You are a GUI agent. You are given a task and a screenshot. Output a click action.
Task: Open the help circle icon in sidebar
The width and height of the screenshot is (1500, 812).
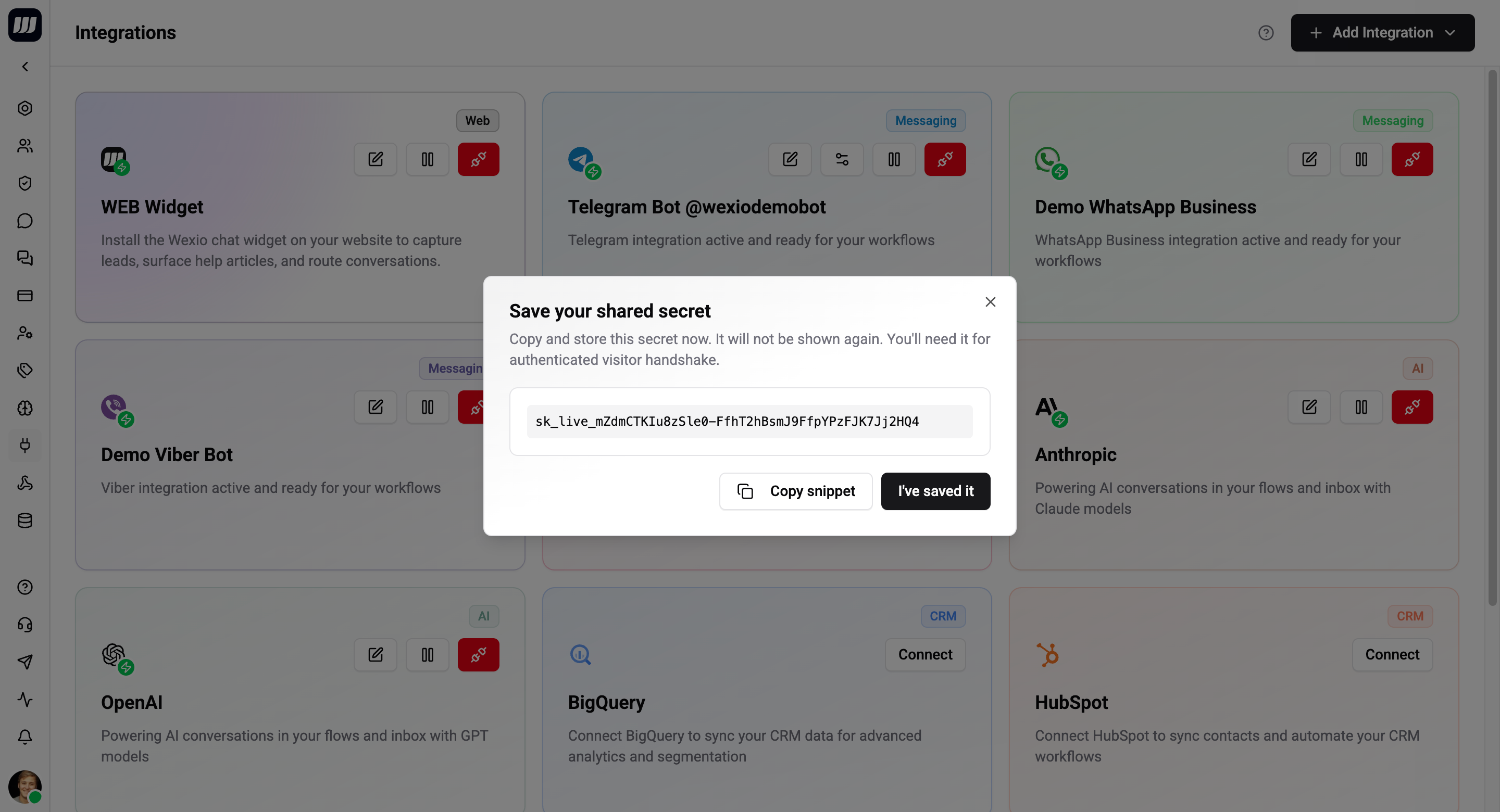(x=25, y=587)
